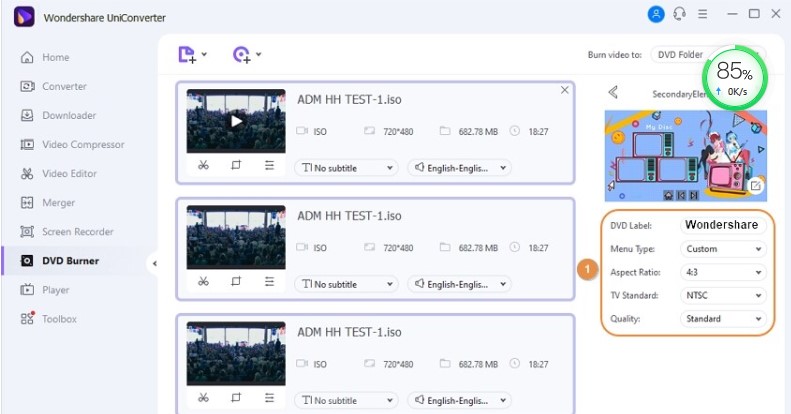
Task: Go to previous DVD template with left arrow
Action: click(x=613, y=92)
